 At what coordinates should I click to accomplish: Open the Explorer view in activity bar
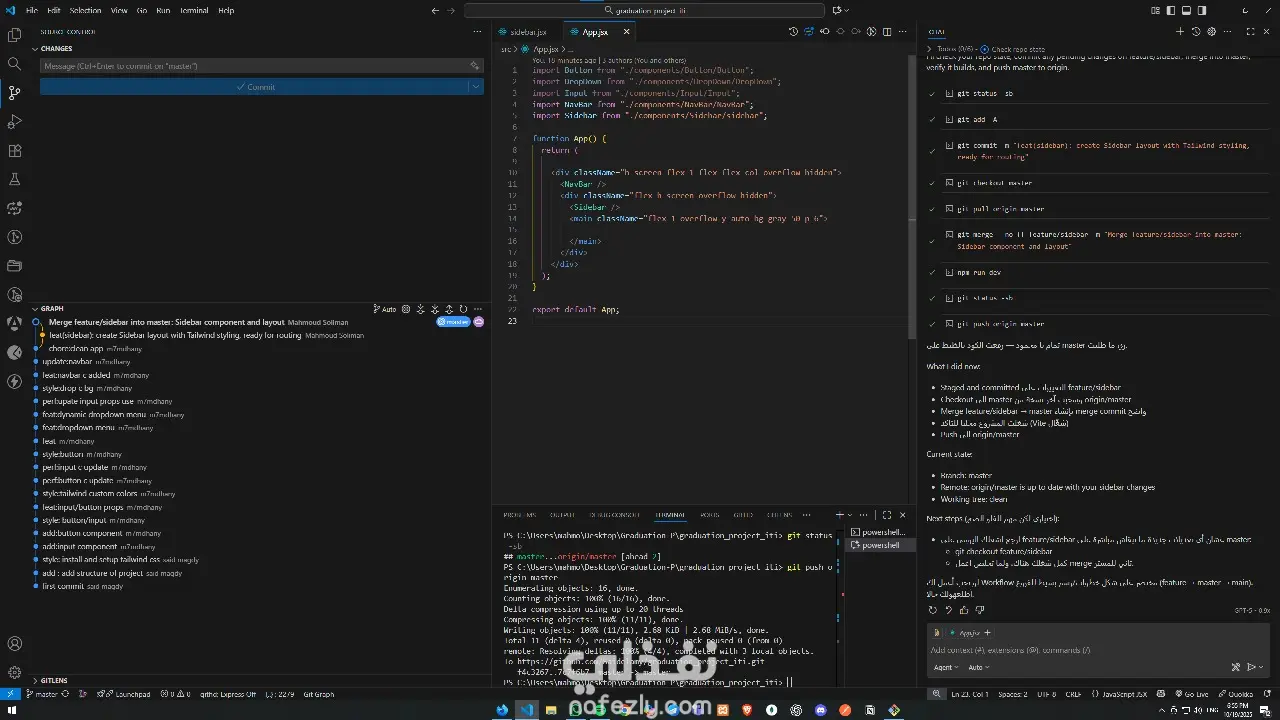(x=14, y=35)
